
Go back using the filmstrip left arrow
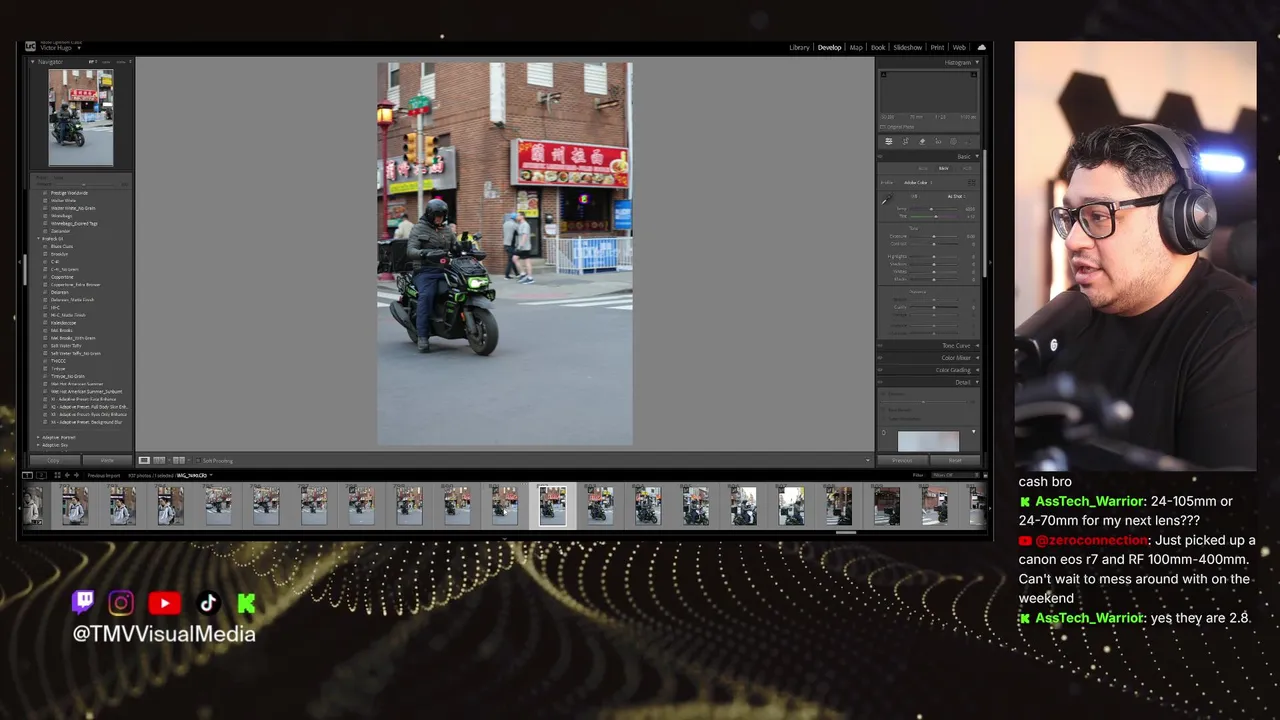tap(67, 475)
